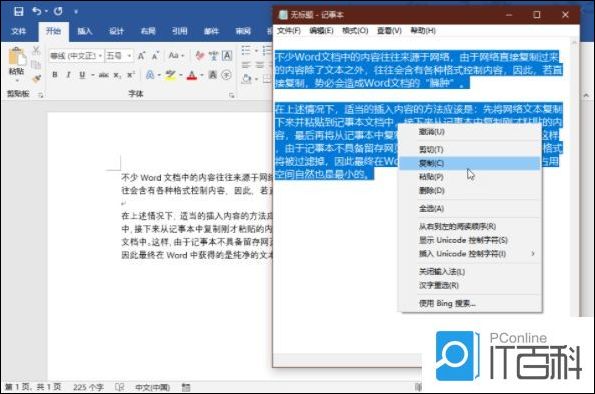Open Word's File (文件) tab

(18, 31)
